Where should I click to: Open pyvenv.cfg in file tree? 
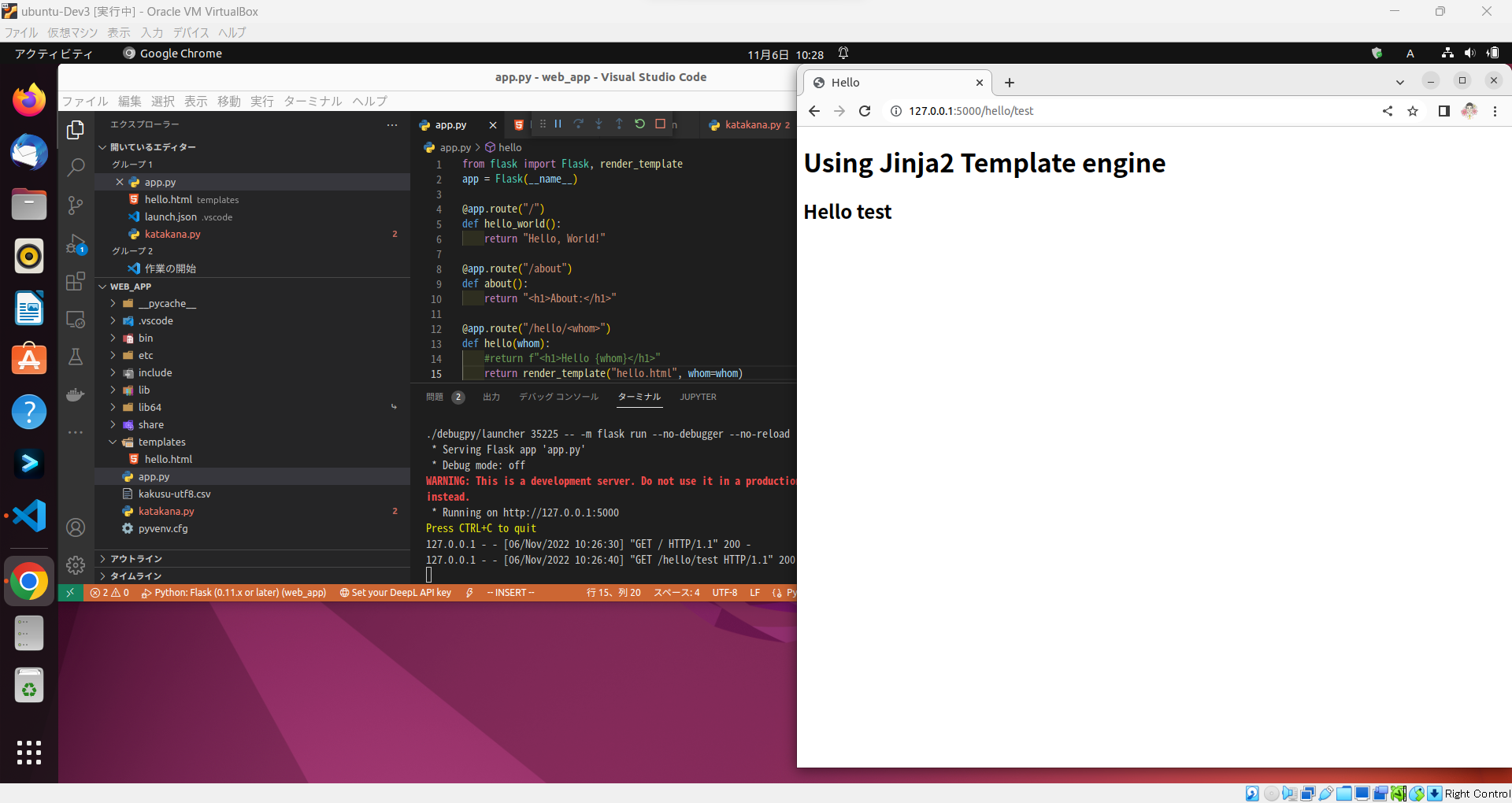(x=252, y=528)
